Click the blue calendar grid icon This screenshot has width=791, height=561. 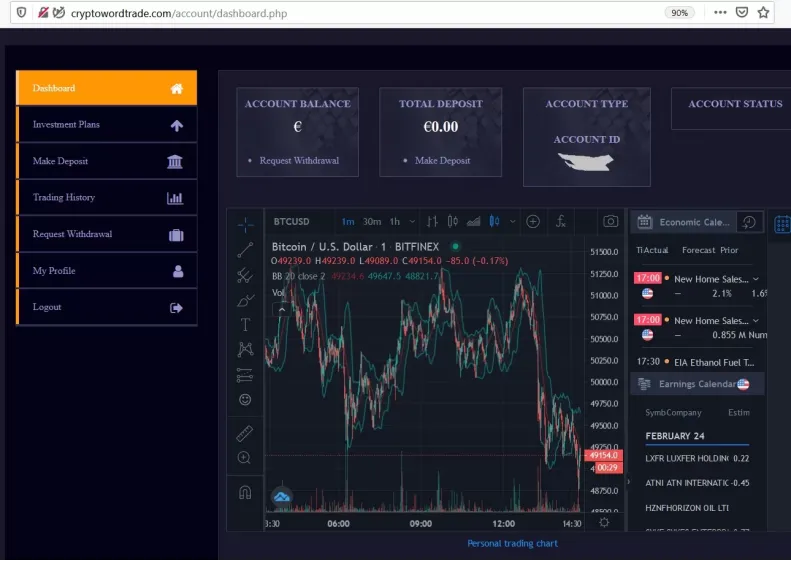(781, 225)
